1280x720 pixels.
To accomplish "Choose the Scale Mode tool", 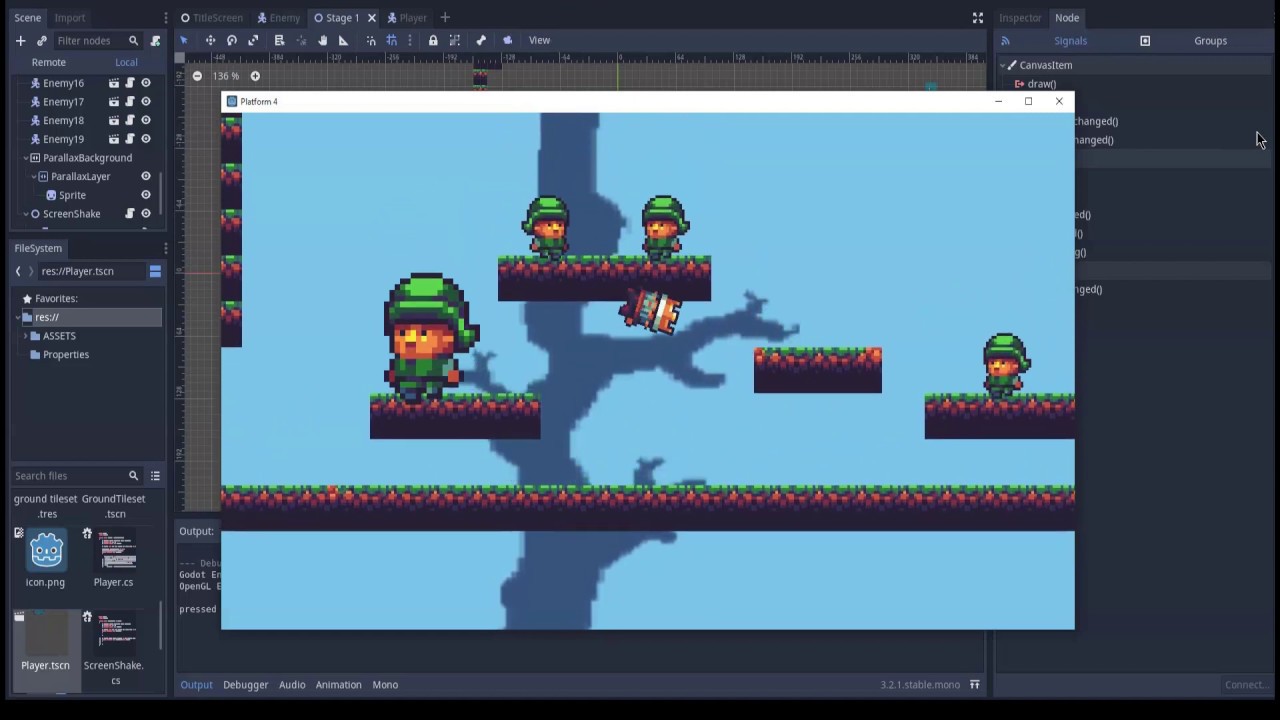I will [253, 40].
